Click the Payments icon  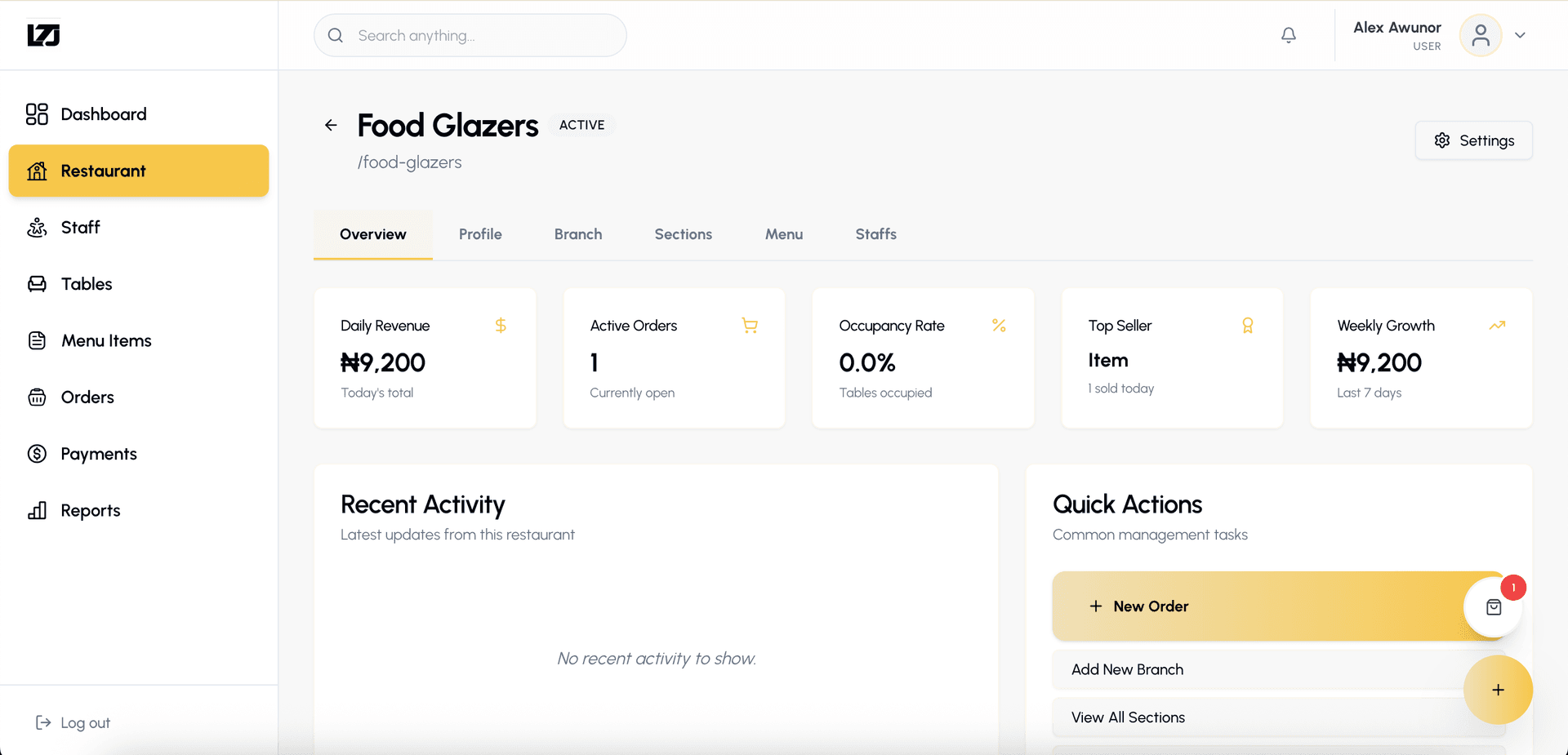click(37, 454)
